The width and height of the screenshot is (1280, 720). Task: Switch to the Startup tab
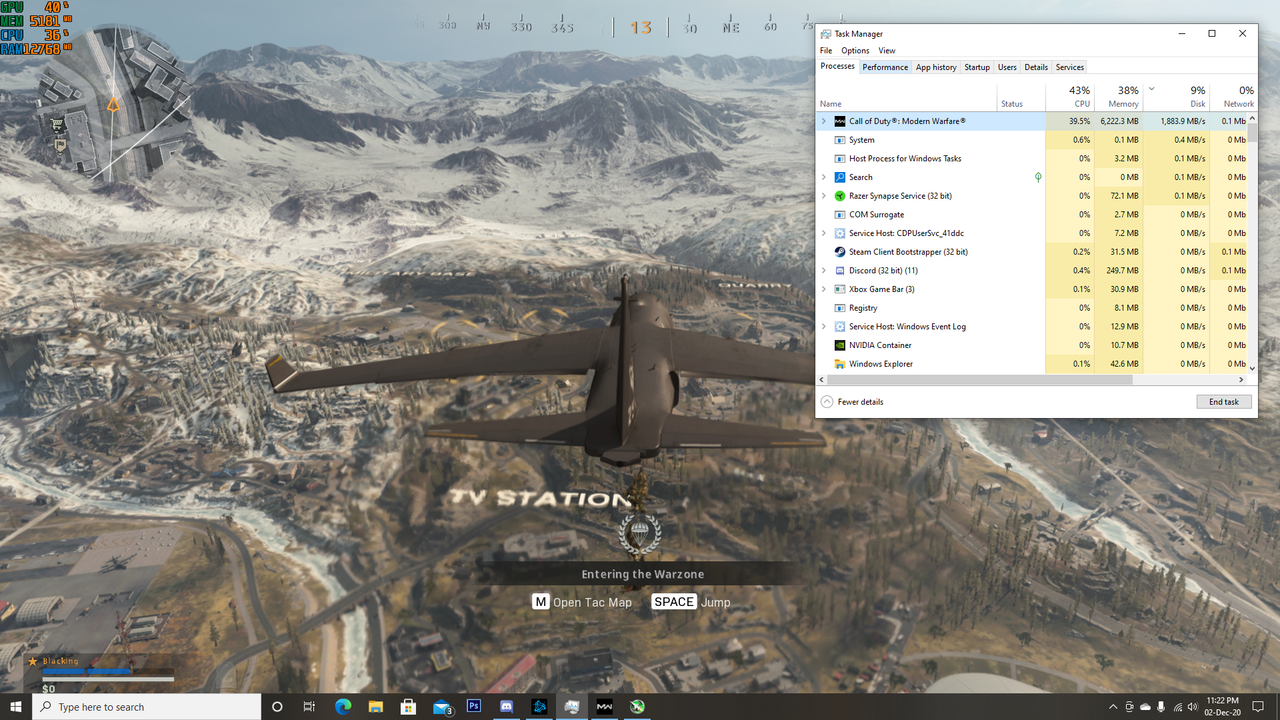click(977, 67)
